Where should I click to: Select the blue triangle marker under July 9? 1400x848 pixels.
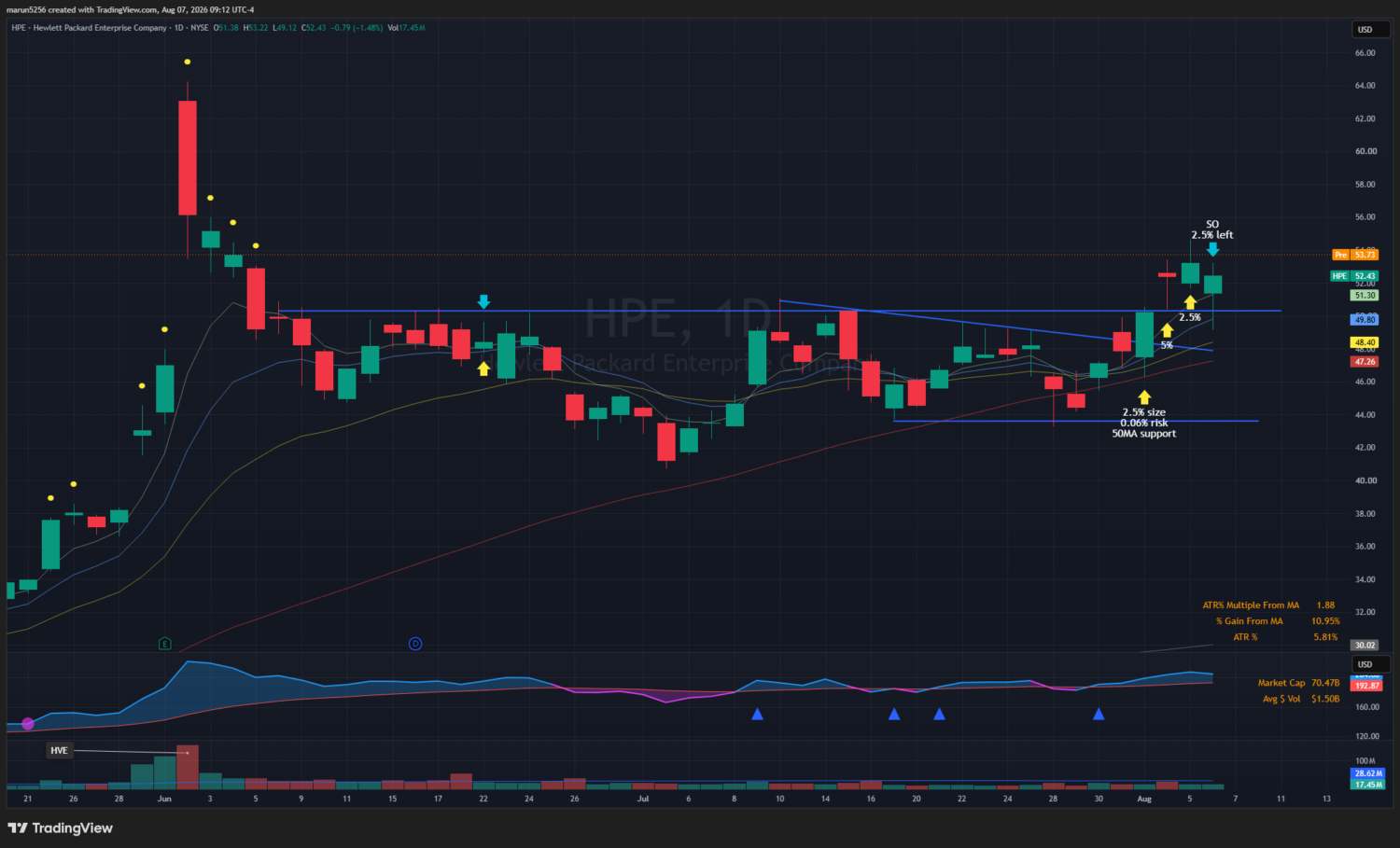coord(758,715)
